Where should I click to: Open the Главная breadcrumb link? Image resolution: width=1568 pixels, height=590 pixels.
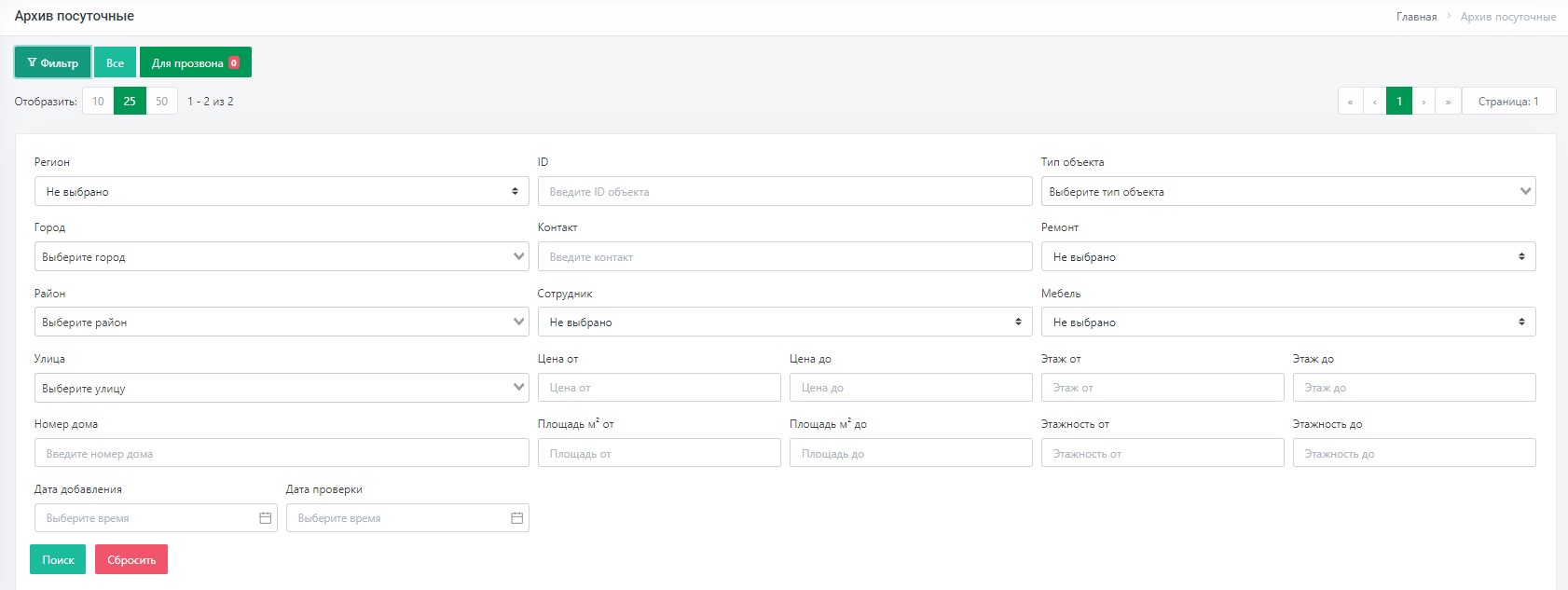click(x=1416, y=17)
